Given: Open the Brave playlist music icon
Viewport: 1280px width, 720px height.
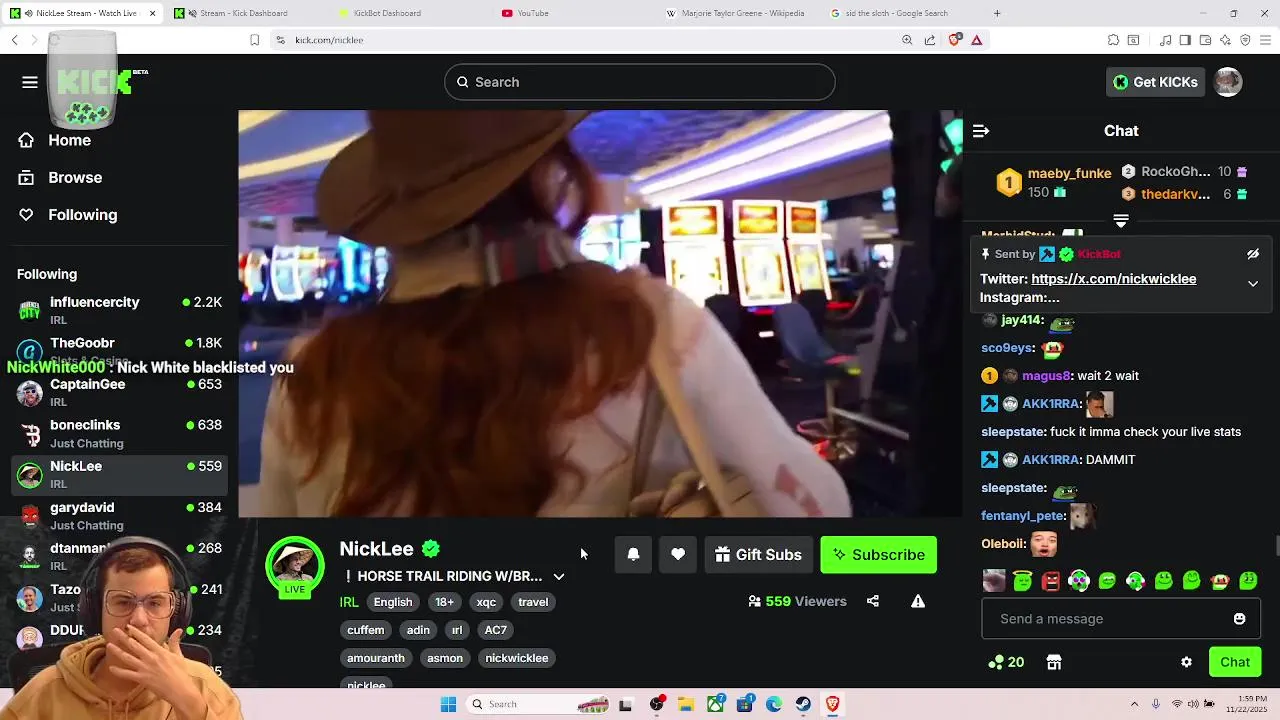Looking at the screenshot, I should click(x=1165, y=40).
